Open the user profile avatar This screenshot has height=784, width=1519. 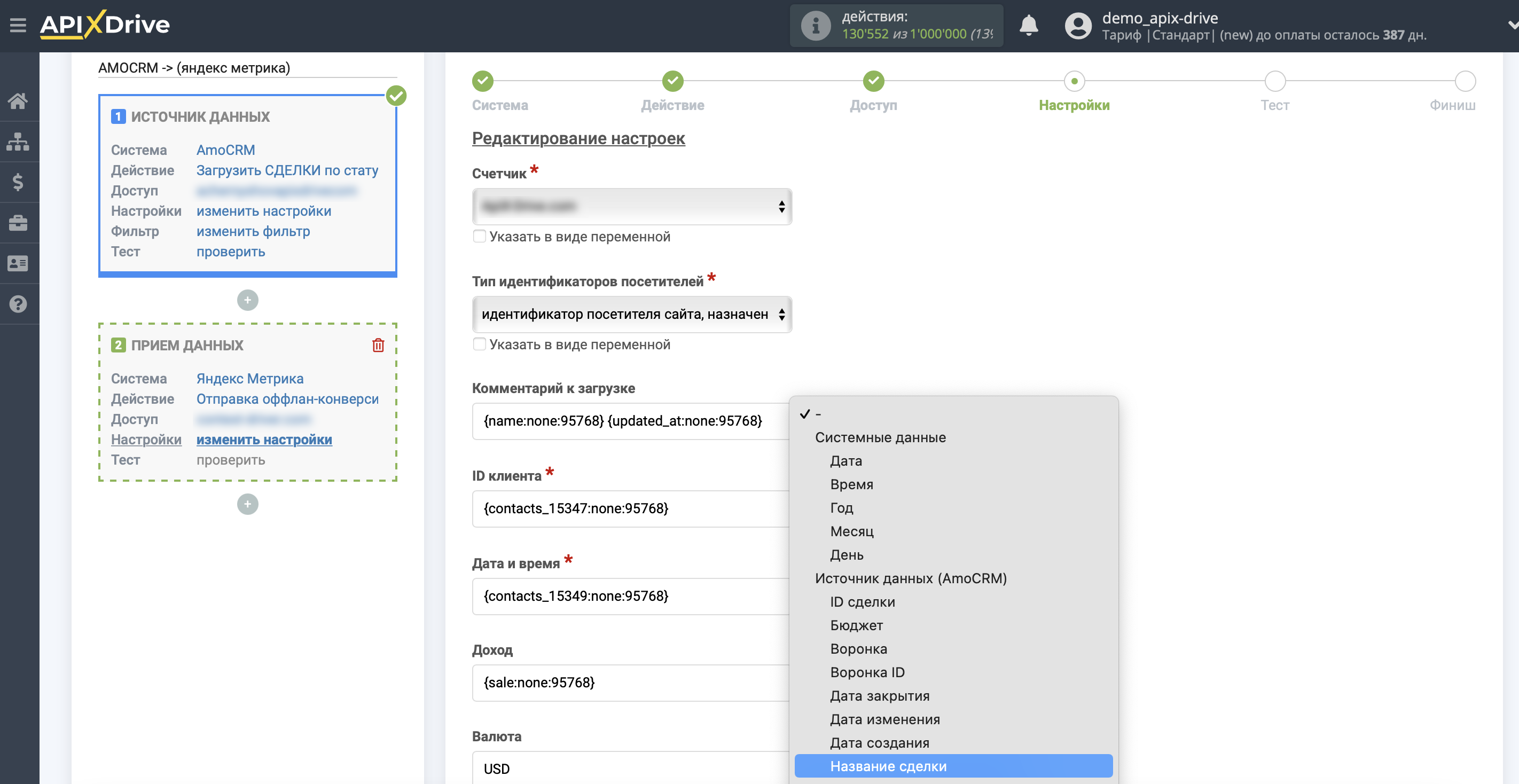point(1078,26)
